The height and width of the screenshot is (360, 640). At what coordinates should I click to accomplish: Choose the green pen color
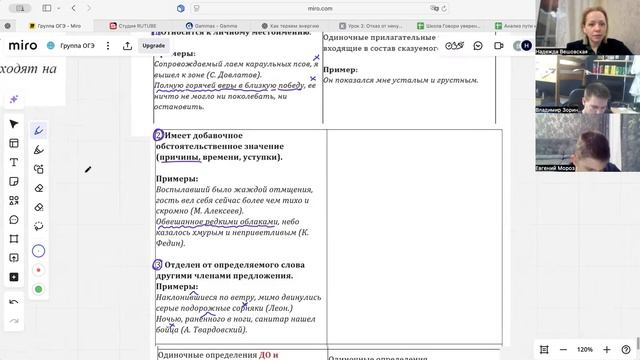click(38, 289)
